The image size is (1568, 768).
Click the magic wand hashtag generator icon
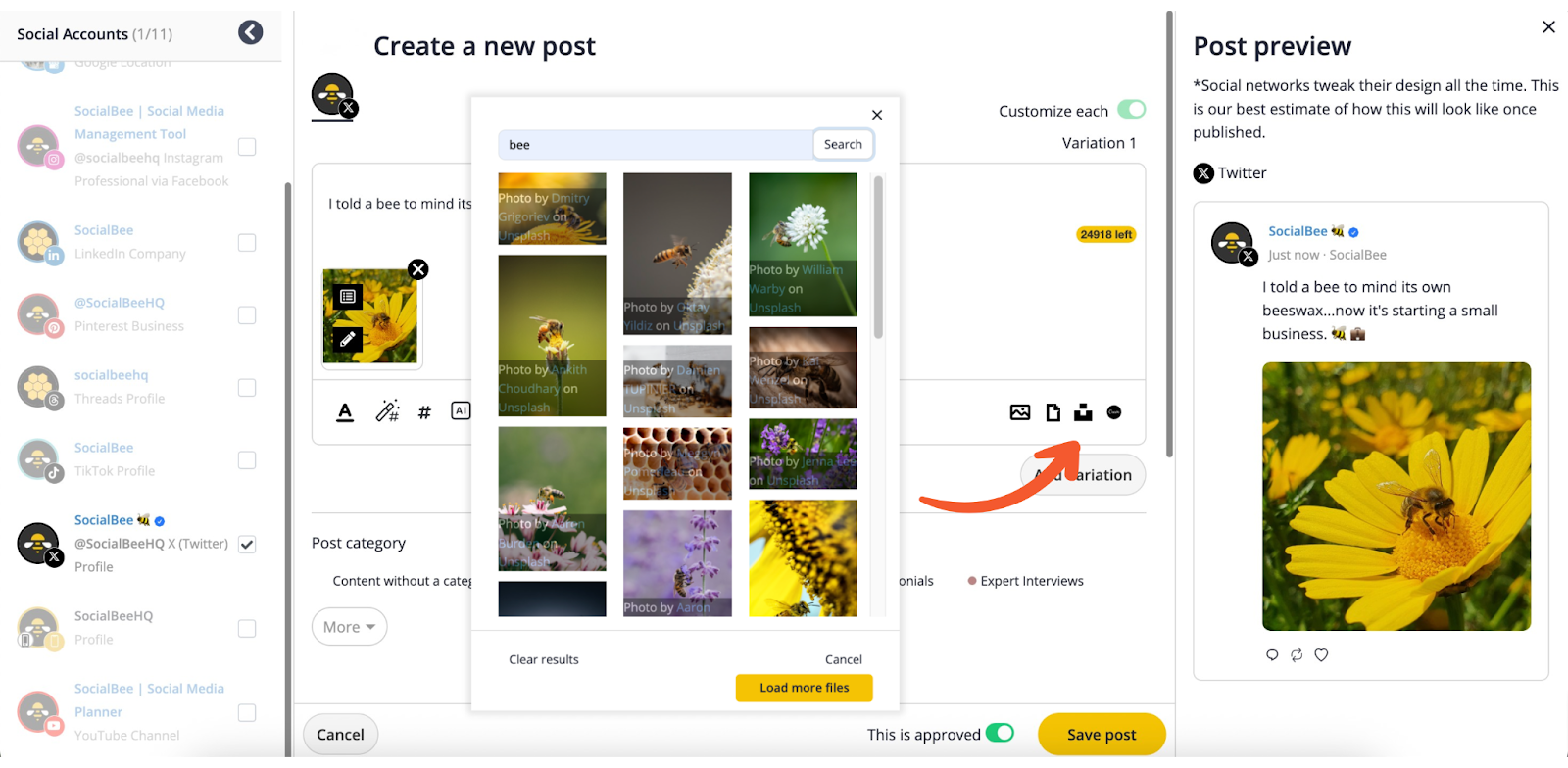[x=388, y=411]
